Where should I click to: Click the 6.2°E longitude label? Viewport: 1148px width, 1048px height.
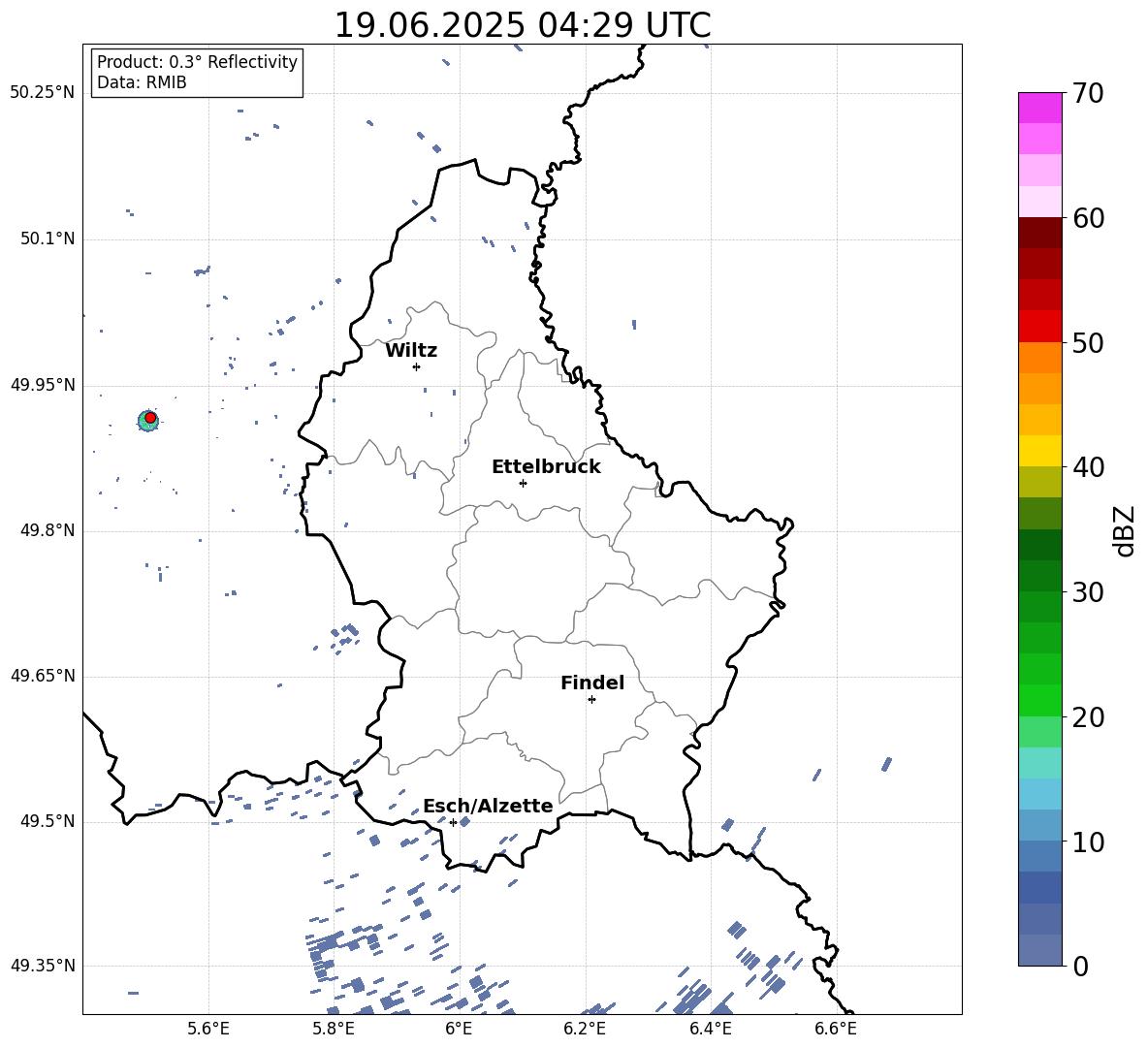(585, 1029)
